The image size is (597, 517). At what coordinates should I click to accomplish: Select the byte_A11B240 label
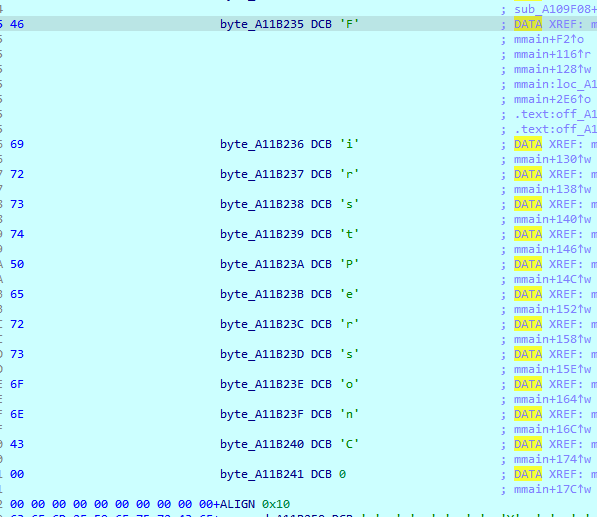click(262, 444)
